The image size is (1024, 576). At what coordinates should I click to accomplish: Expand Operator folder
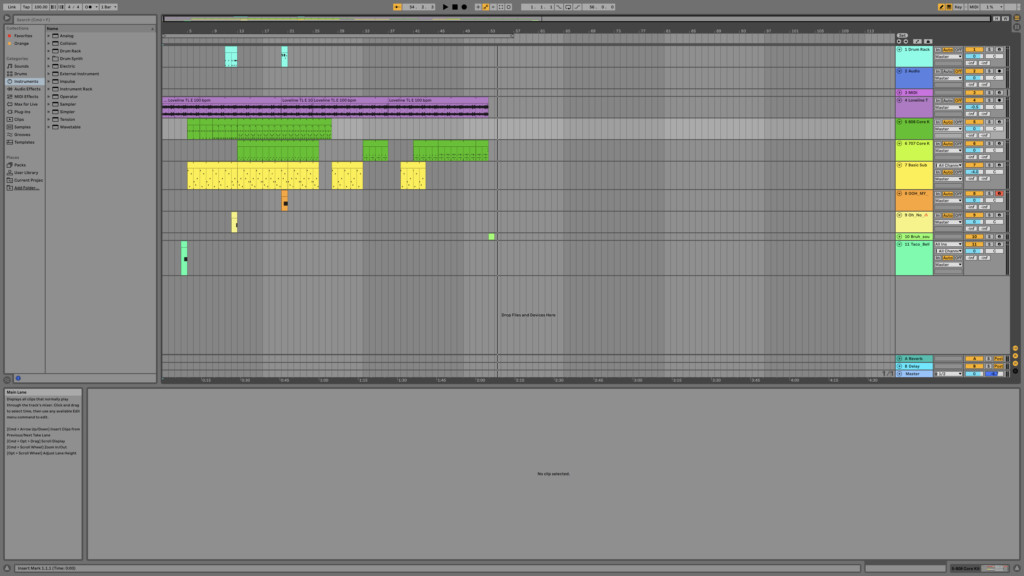[48, 97]
